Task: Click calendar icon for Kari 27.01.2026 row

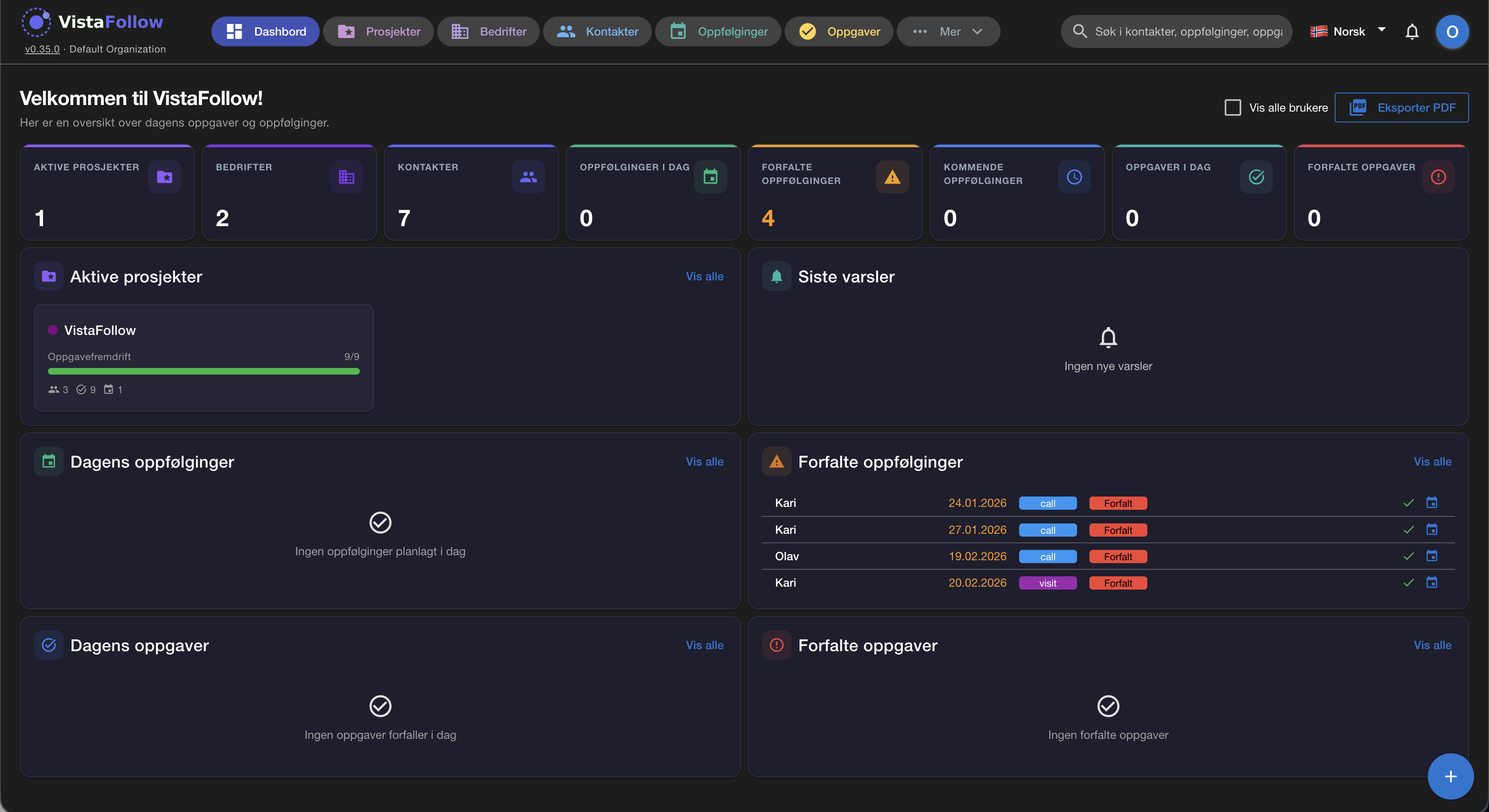Action: (x=1431, y=529)
